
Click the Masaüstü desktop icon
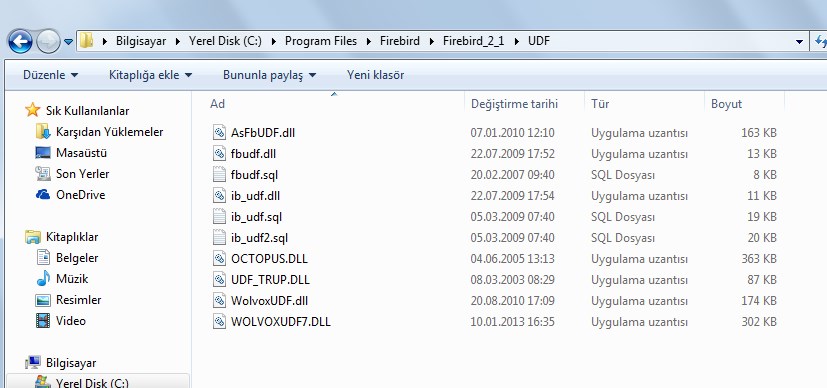(43, 153)
